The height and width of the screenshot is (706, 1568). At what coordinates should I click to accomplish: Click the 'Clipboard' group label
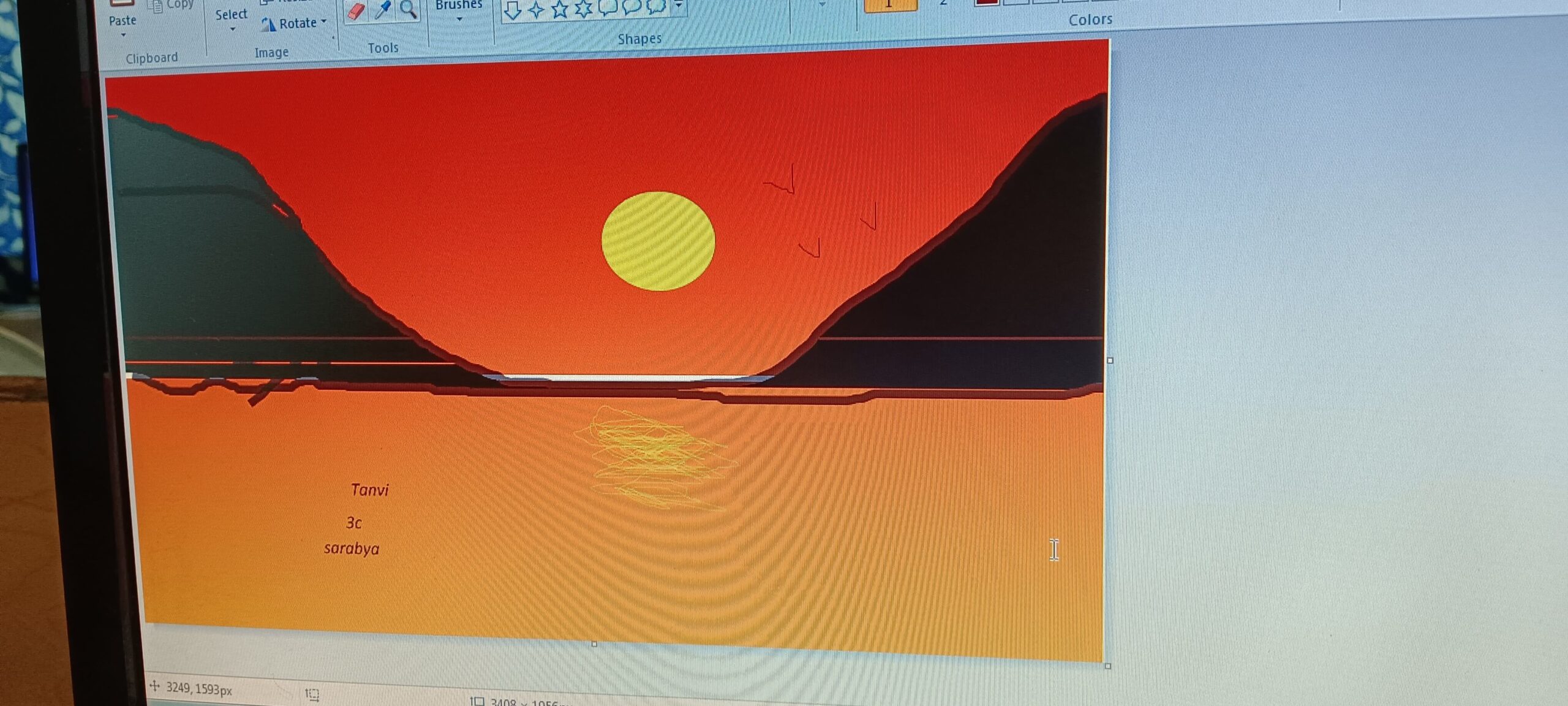coord(151,58)
